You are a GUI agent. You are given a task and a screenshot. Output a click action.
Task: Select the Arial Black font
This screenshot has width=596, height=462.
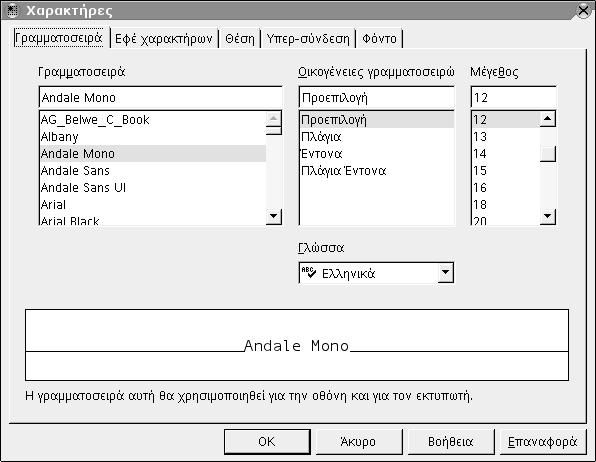(x=152, y=220)
